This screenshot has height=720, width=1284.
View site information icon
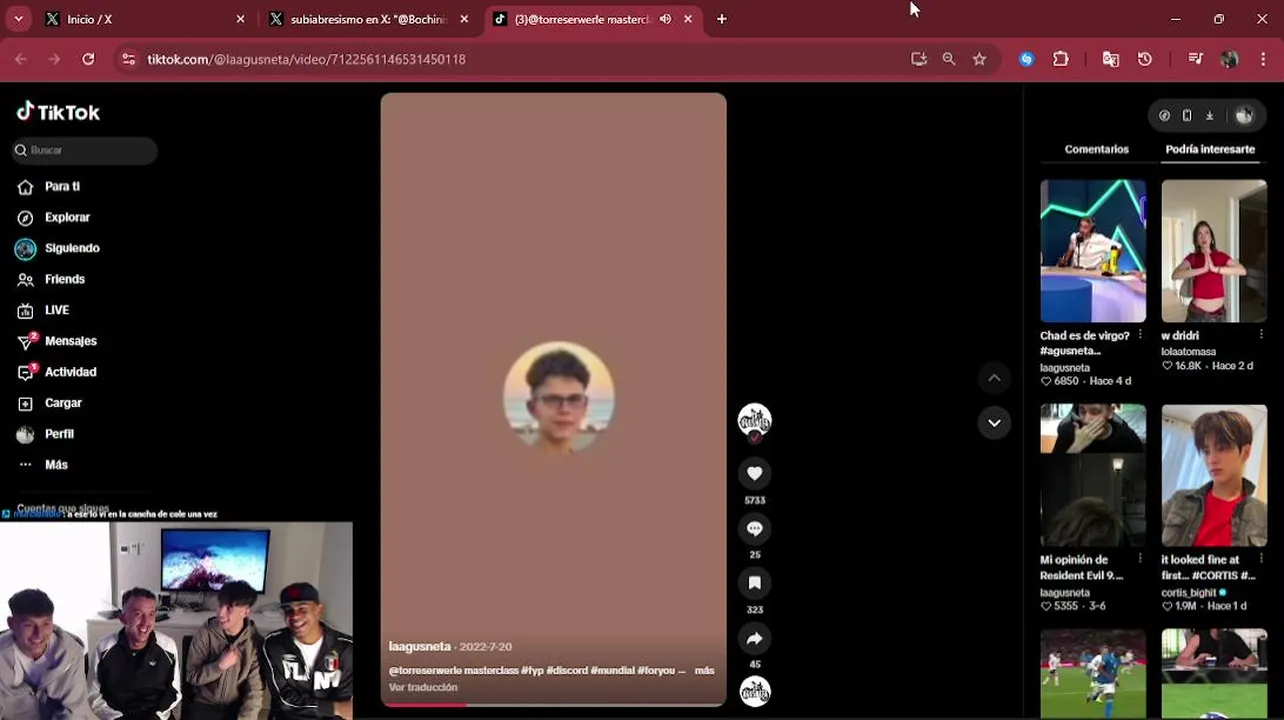pyautogui.click(x=128, y=59)
